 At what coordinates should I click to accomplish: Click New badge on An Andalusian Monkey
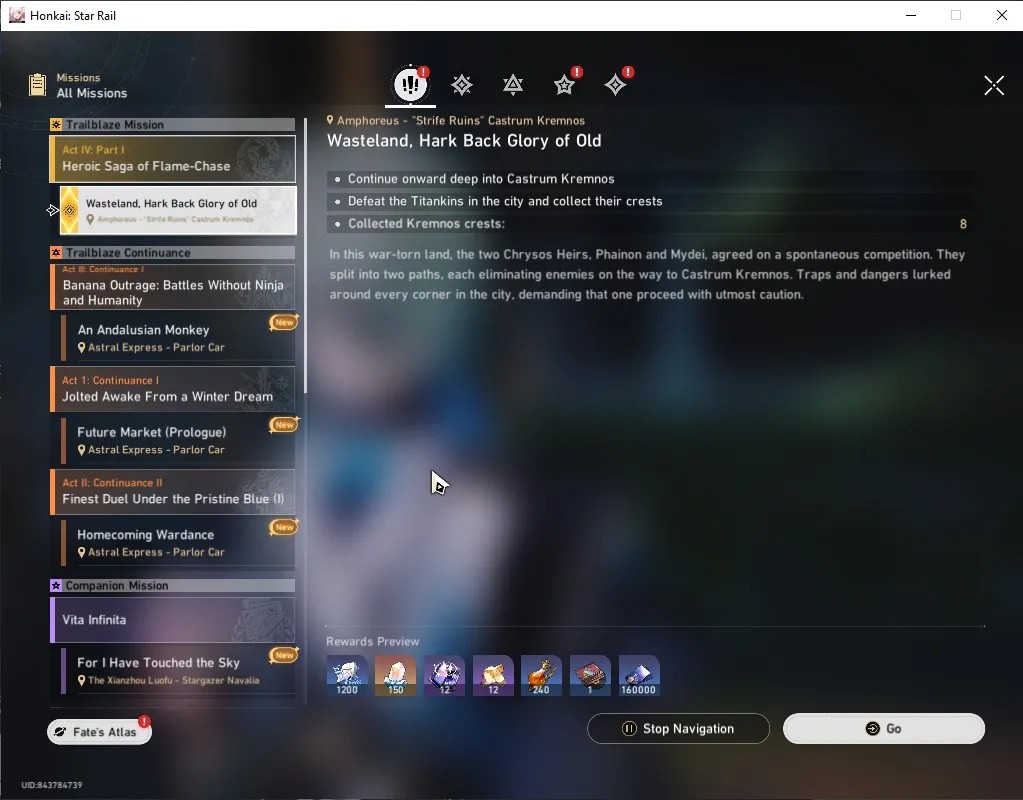tap(284, 322)
